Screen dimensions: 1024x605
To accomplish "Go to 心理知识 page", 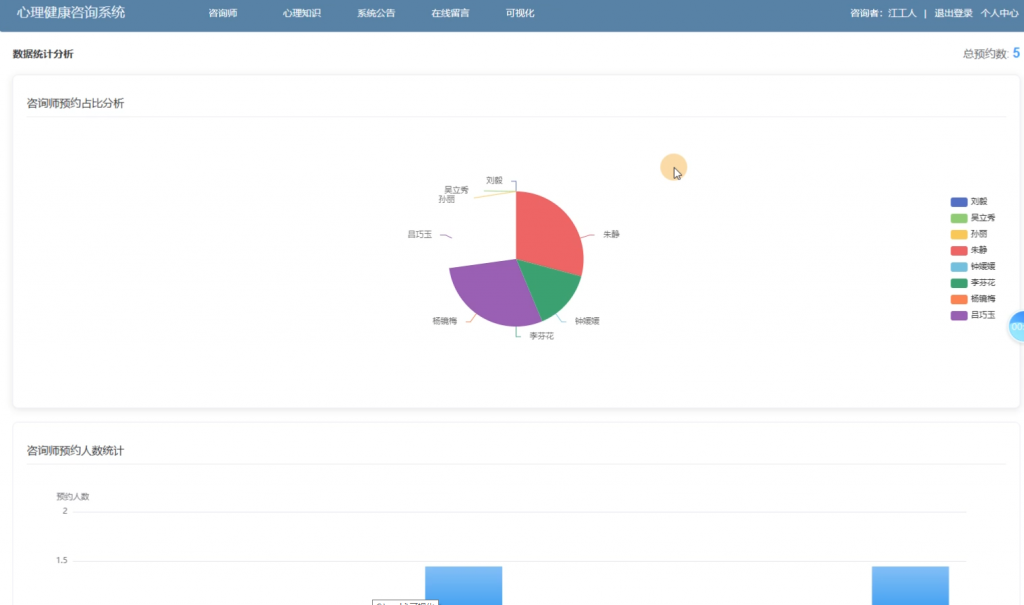I will pos(302,13).
